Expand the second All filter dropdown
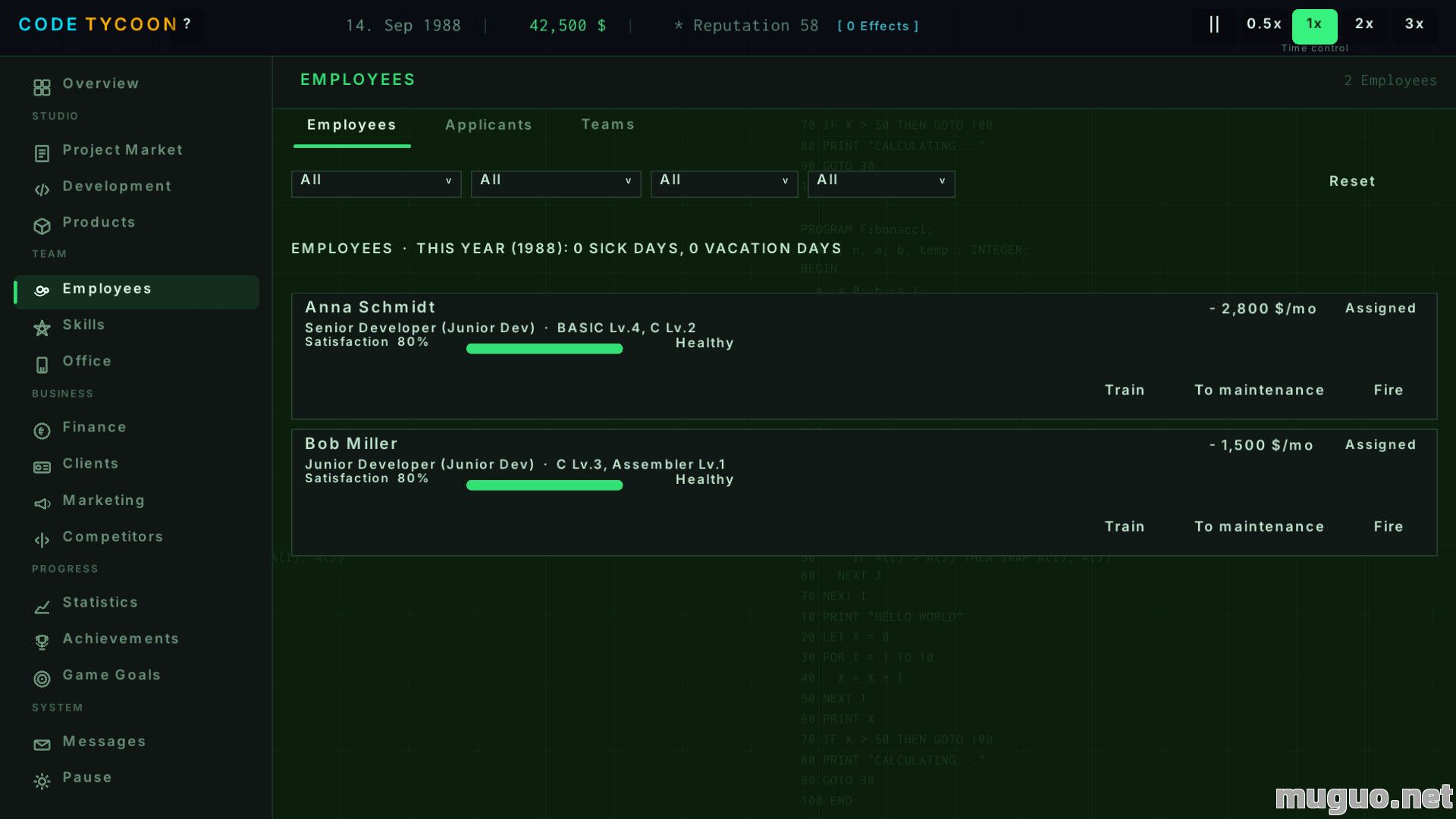The image size is (1456, 819). (x=556, y=184)
